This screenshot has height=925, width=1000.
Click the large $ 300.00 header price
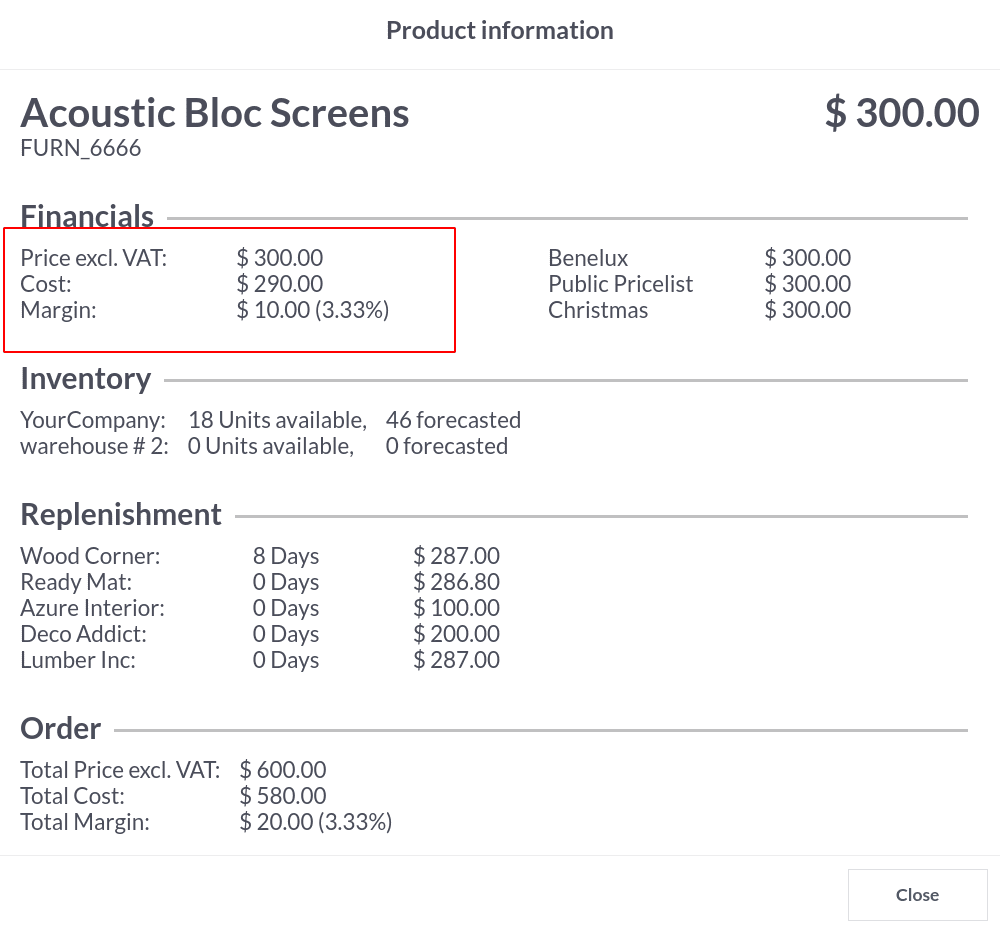point(901,113)
